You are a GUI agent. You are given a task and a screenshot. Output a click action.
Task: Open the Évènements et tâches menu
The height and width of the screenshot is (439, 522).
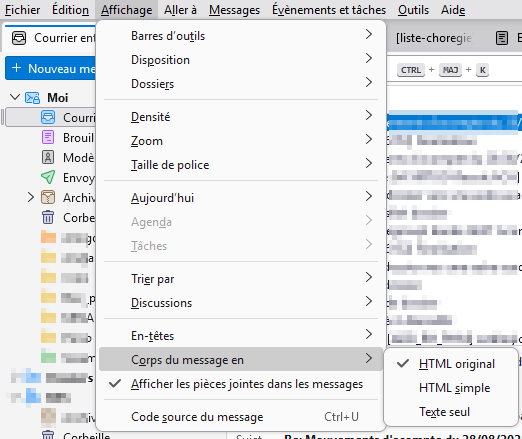329,10
